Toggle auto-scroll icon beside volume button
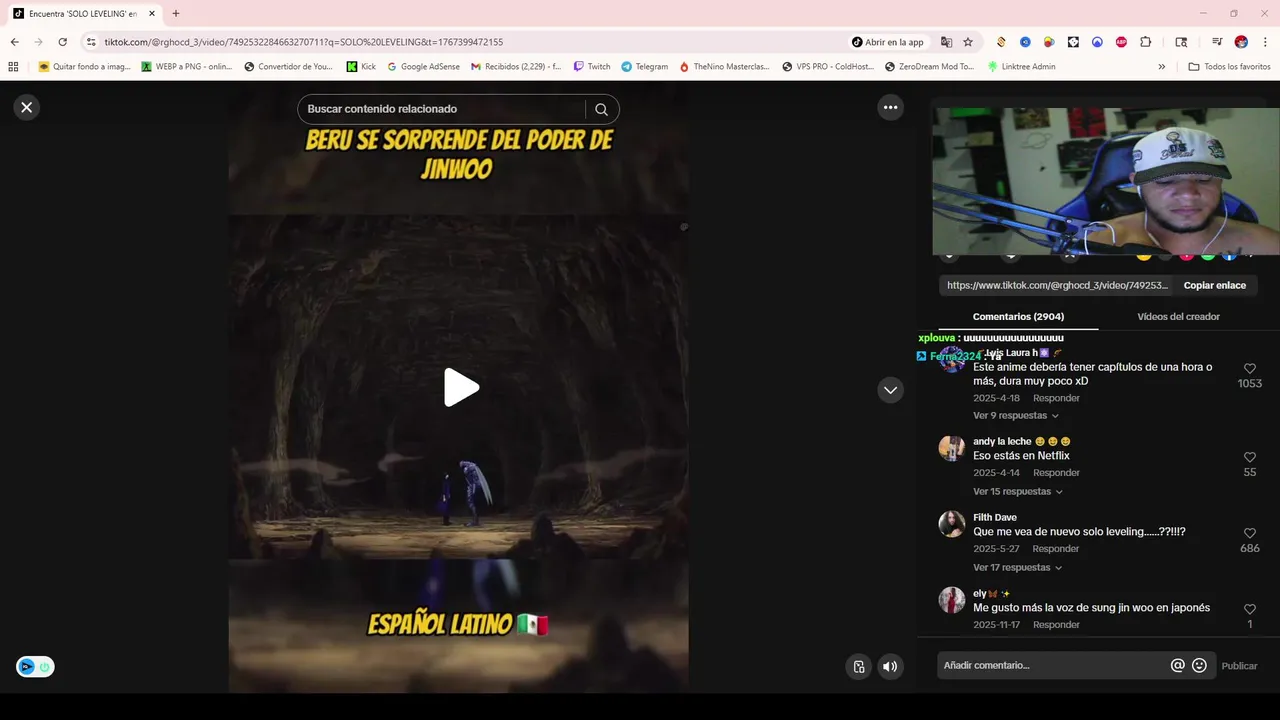 (x=859, y=667)
